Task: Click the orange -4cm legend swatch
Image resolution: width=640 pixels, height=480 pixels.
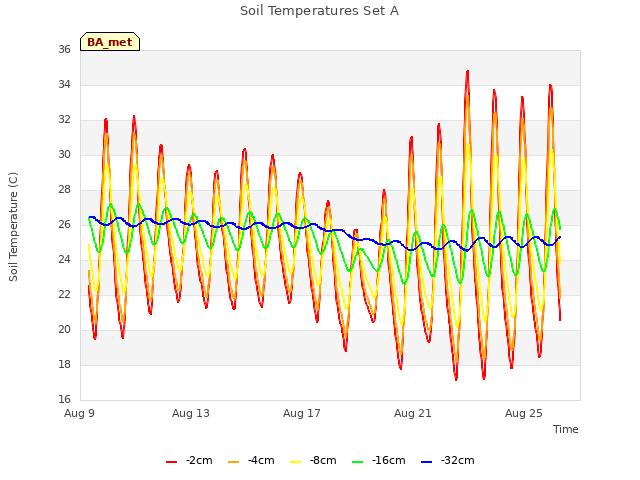Action: [233, 462]
